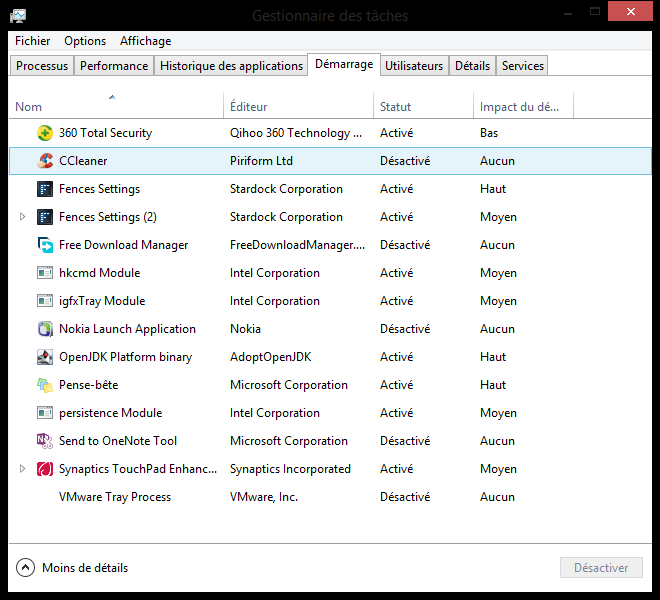This screenshot has width=660, height=600.
Task: Click Désactivé status in CCleaner row
Action: coord(405,161)
